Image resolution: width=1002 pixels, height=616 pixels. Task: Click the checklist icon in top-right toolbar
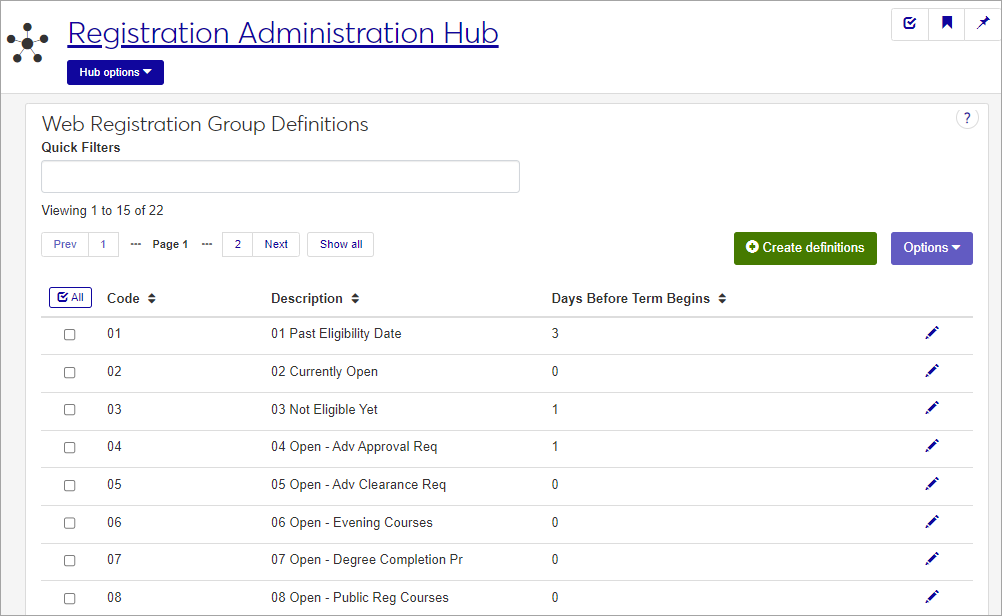[x=910, y=24]
